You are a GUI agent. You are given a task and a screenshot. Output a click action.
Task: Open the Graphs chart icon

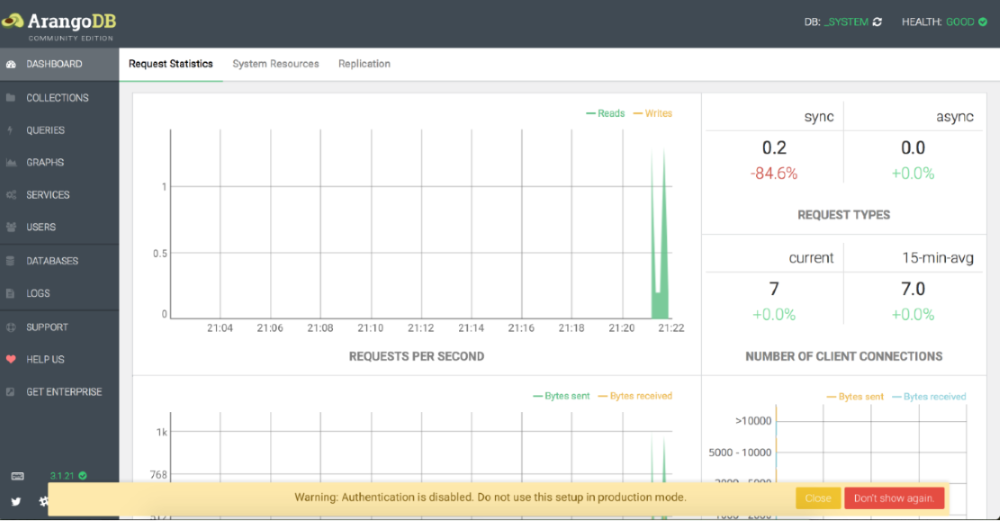point(10,162)
